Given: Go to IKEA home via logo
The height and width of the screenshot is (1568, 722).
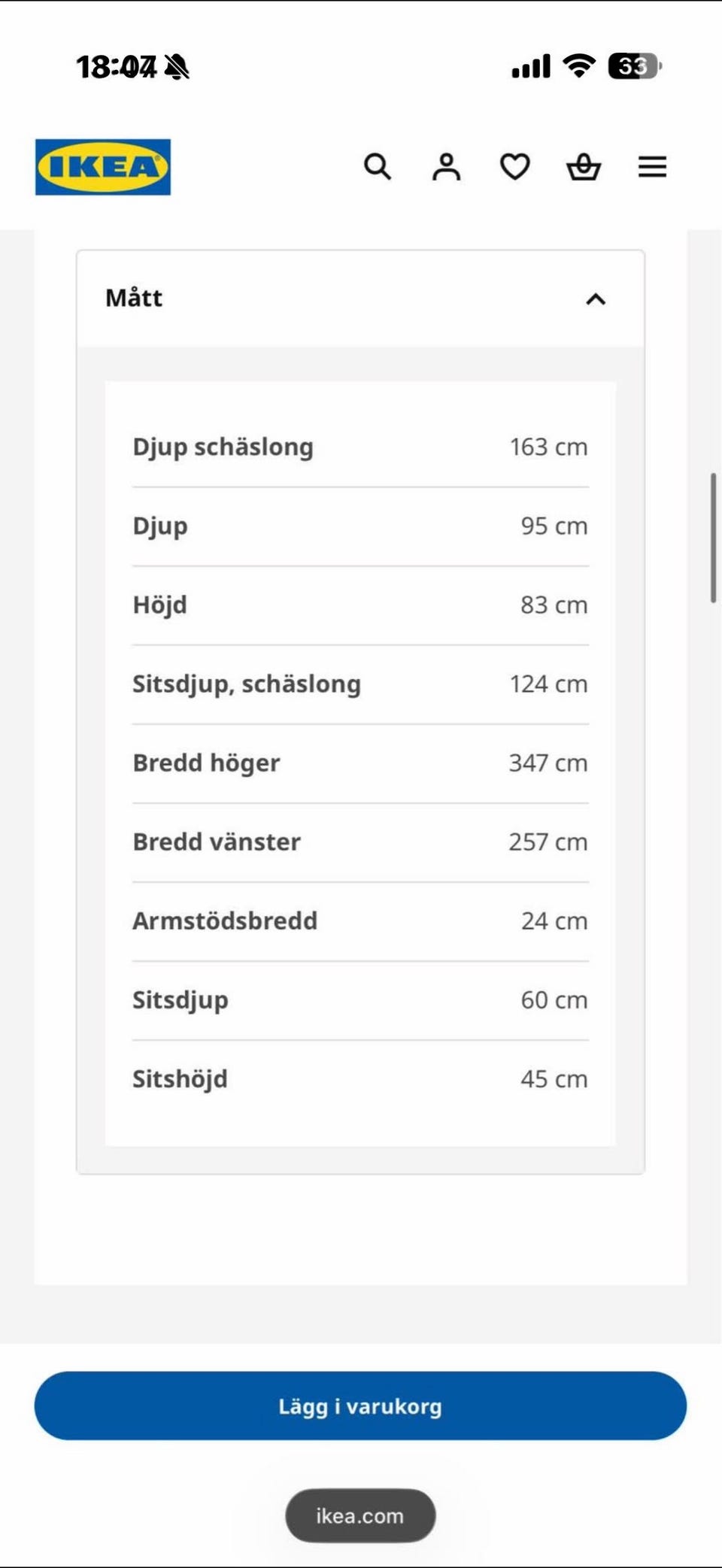Looking at the screenshot, I should point(103,167).
